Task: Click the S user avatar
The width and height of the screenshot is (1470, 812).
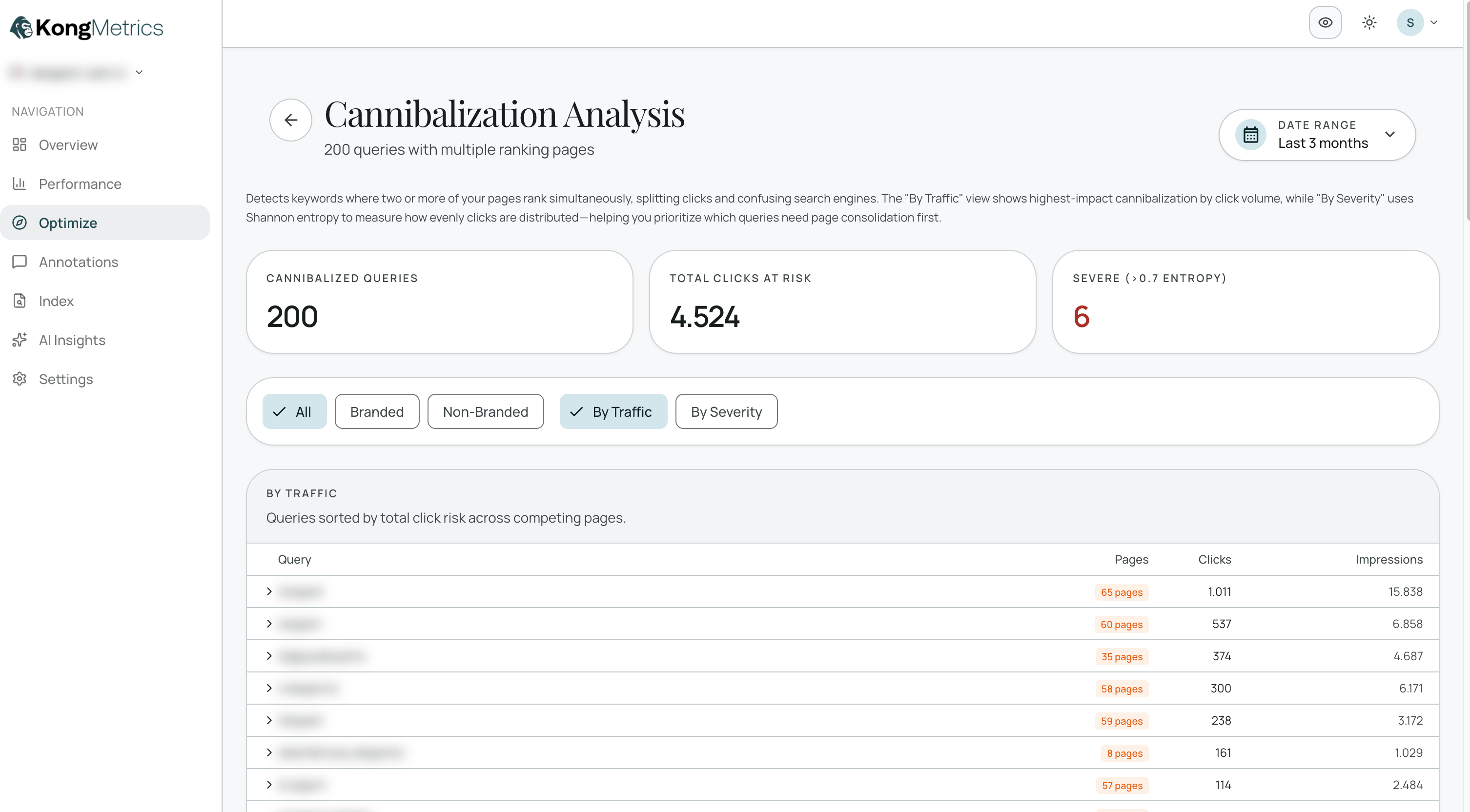Action: 1409,22
